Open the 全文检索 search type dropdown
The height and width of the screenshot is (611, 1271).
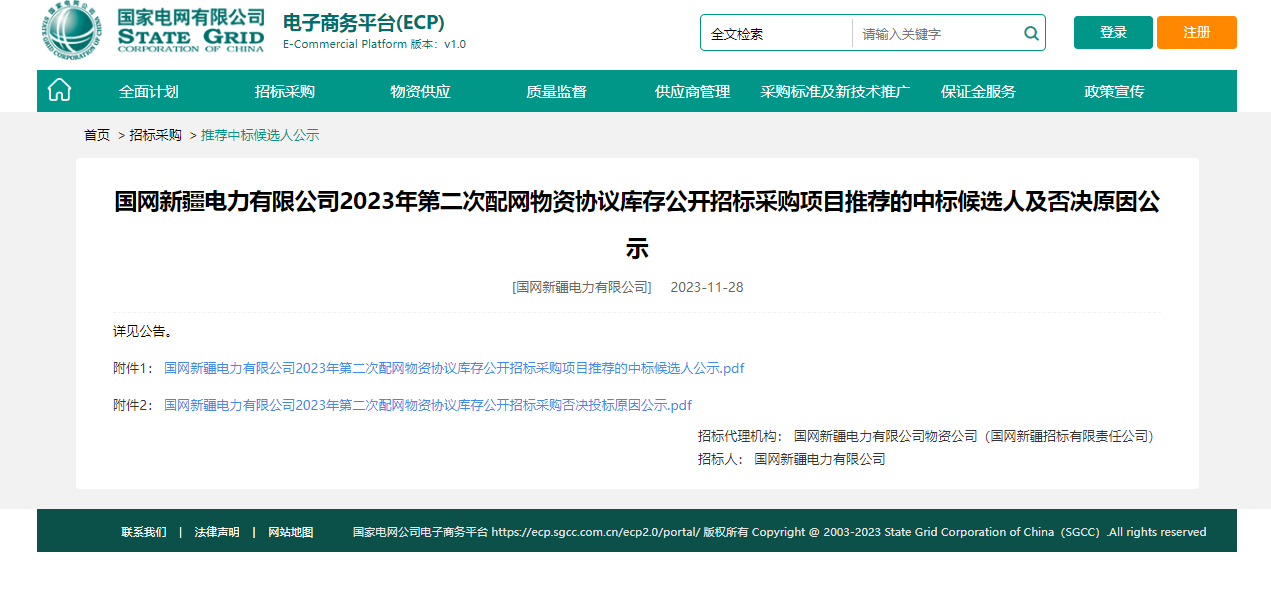click(x=776, y=33)
